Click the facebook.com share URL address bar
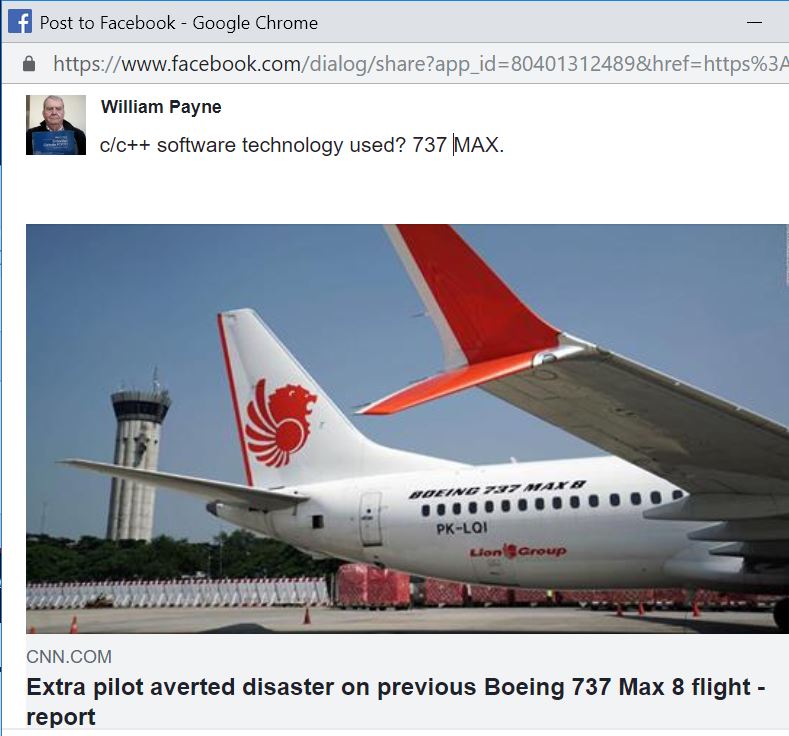The width and height of the screenshot is (789, 736). (420, 64)
